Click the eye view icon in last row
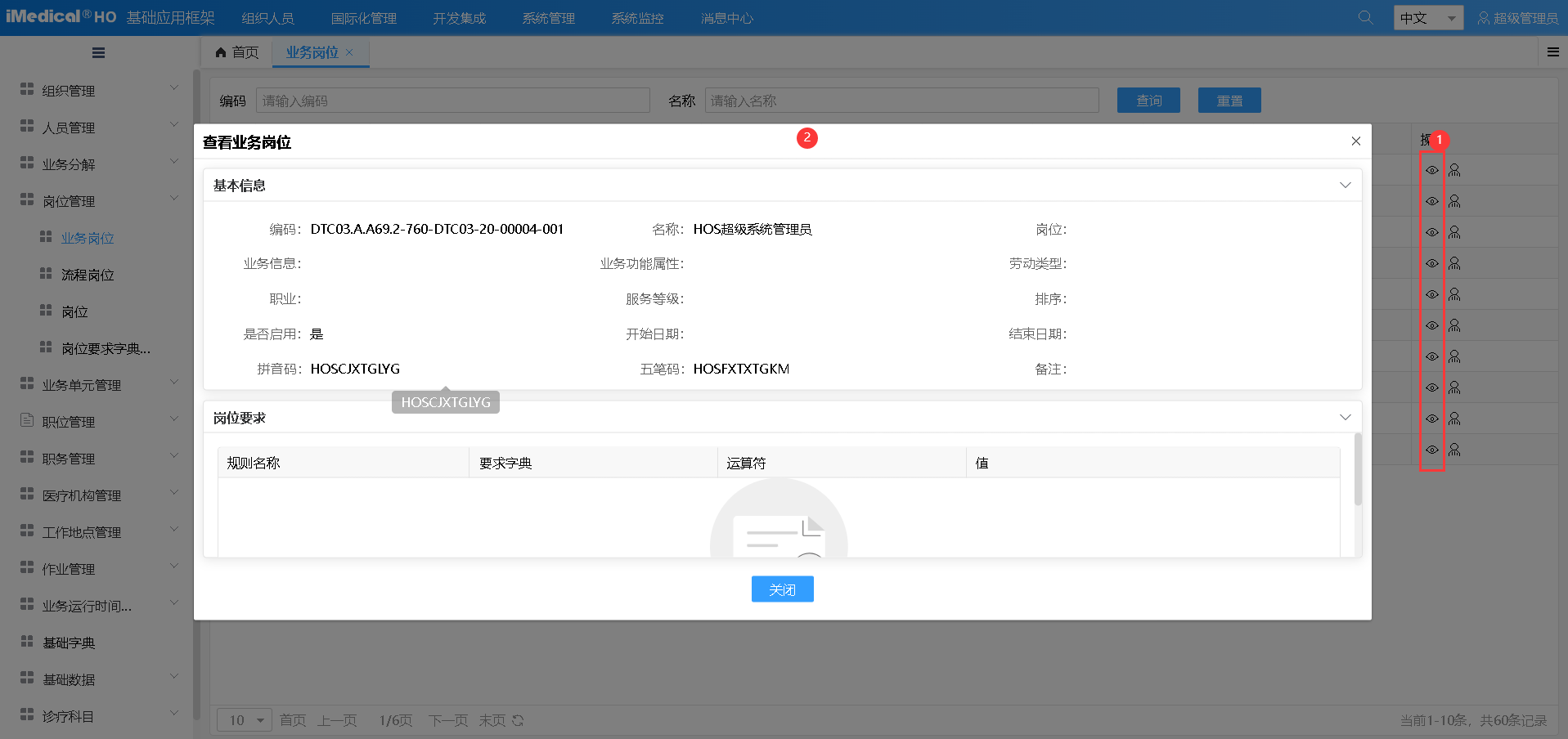 click(1432, 450)
